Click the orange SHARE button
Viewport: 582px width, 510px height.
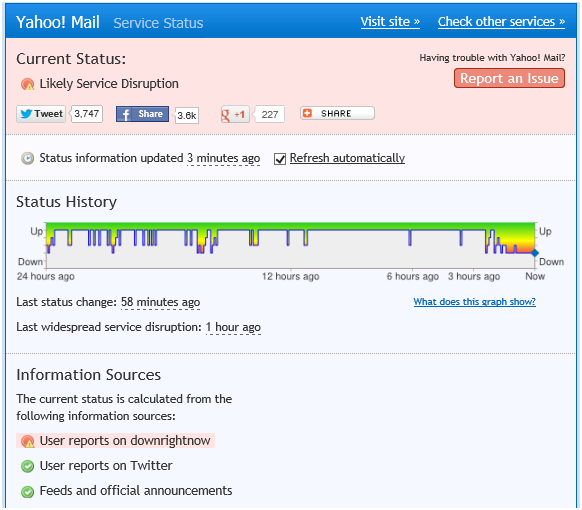337,113
